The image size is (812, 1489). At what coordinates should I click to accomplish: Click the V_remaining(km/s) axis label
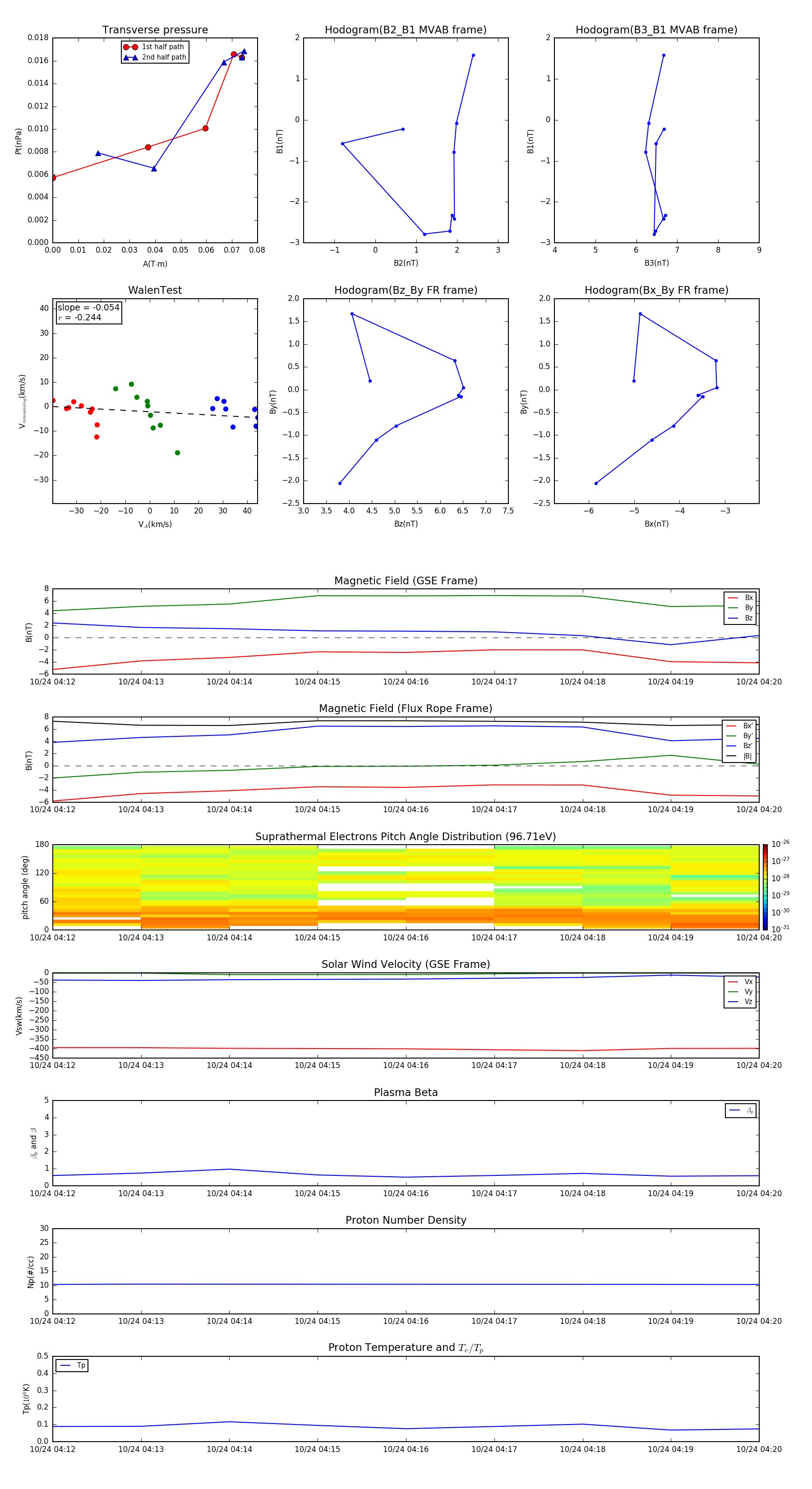tap(22, 401)
